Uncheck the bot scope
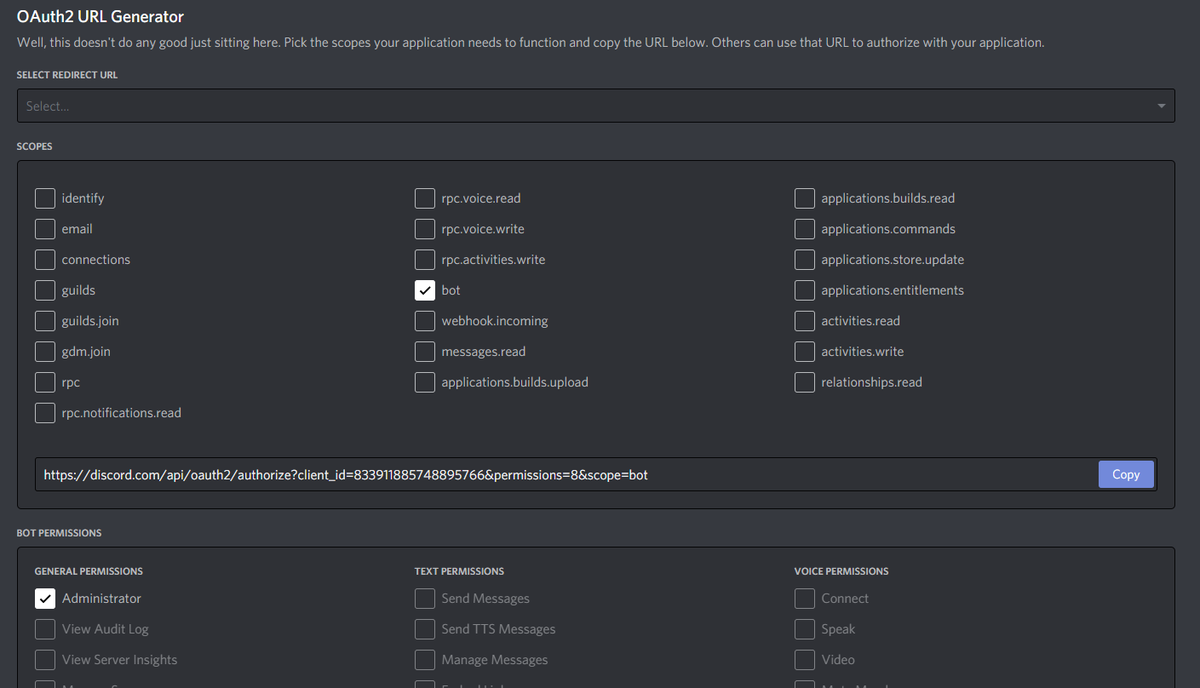Viewport: 1200px width, 688px height. click(425, 290)
